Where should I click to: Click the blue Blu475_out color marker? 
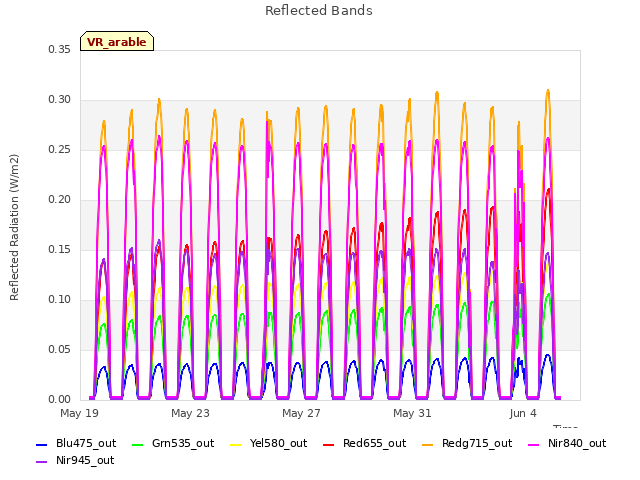coord(42,444)
